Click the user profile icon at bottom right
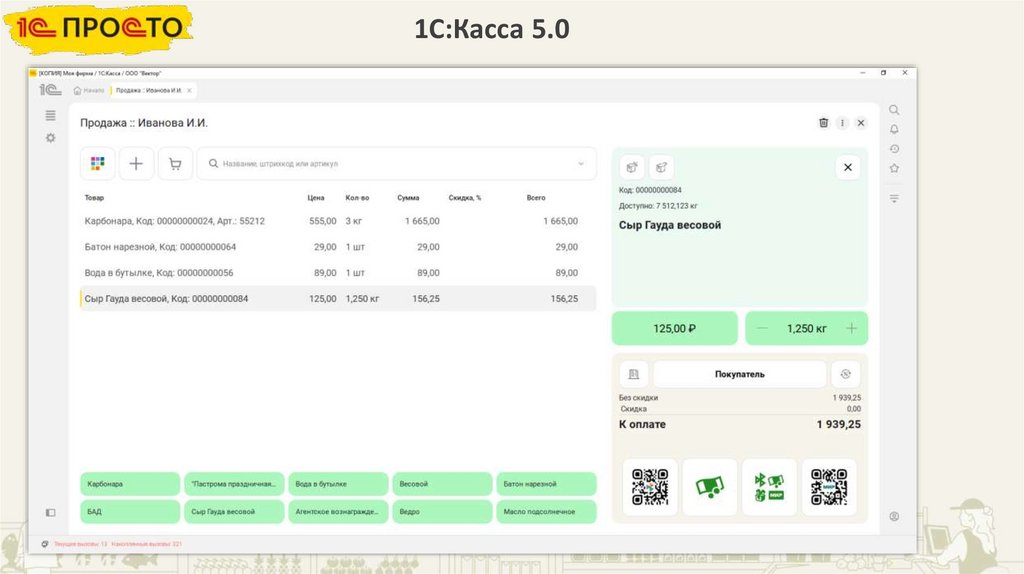The width and height of the screenshot is (1024, 574). tap(894, 516)
